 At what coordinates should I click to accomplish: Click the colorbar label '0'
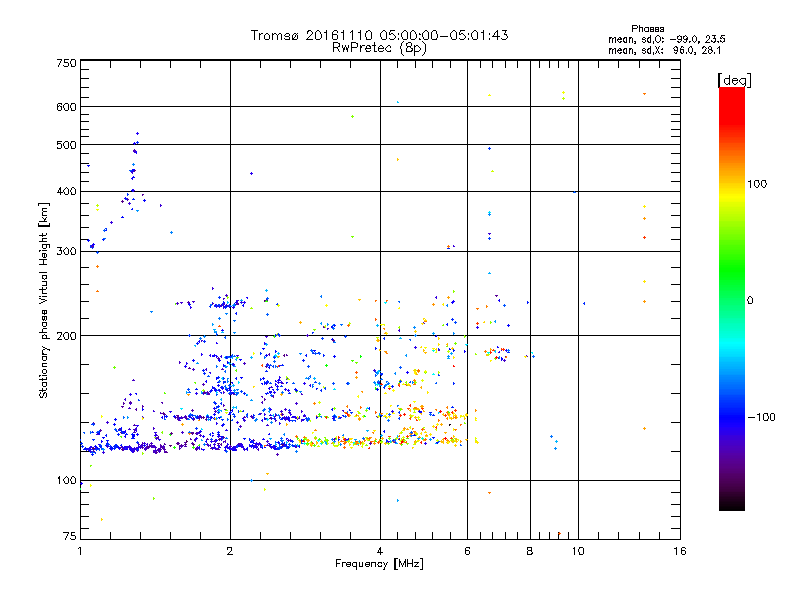click(x=750, y=300)
